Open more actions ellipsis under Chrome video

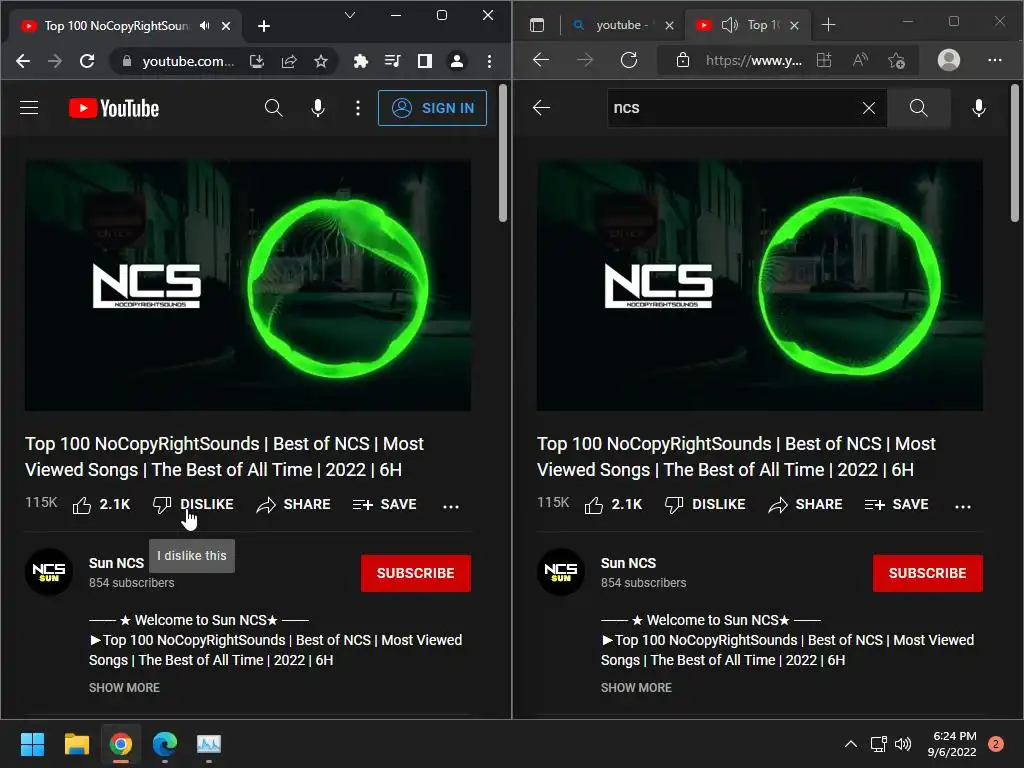coord(451,505)
